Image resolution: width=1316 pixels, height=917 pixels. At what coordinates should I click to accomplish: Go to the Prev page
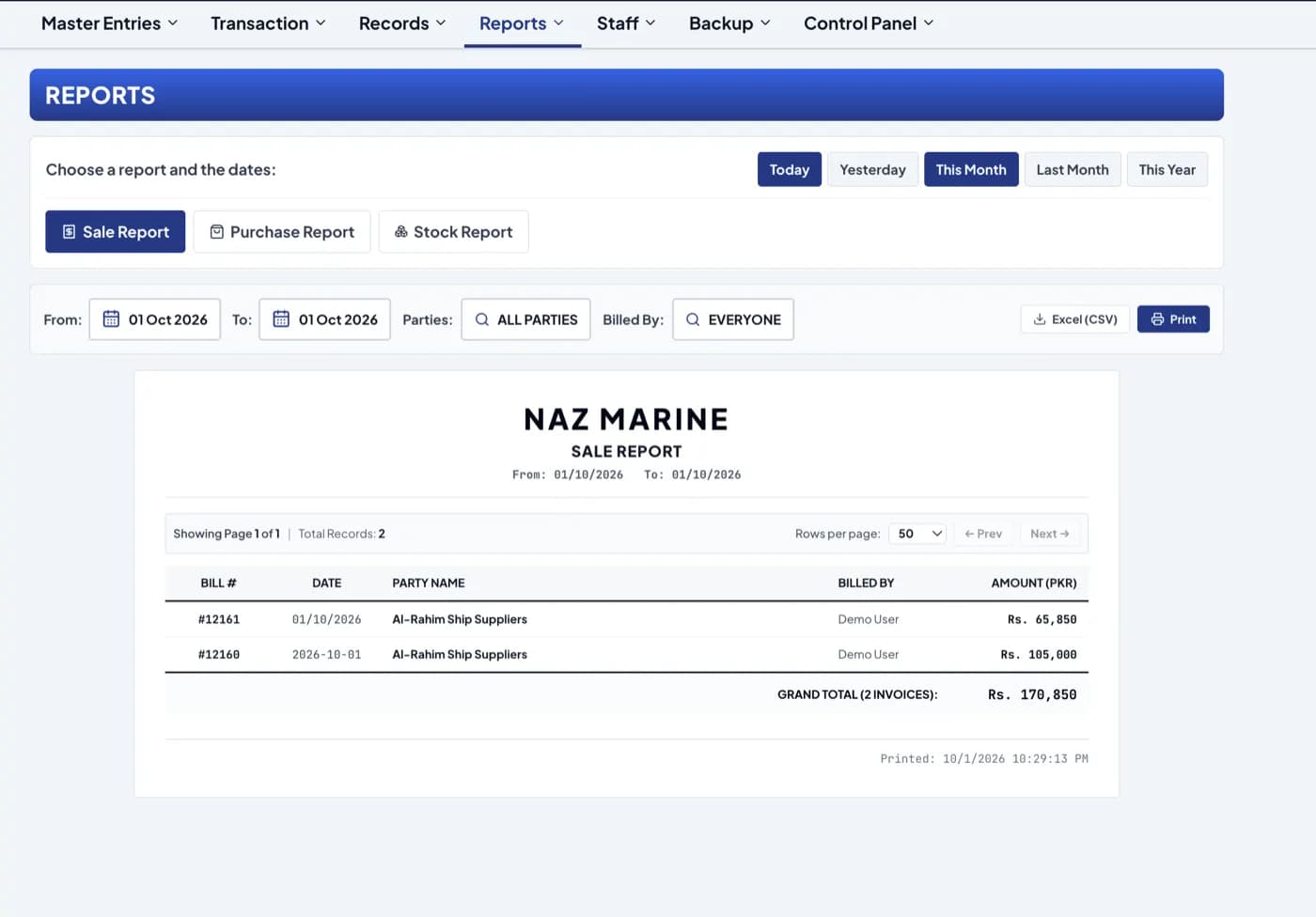[x=983, y=534]
